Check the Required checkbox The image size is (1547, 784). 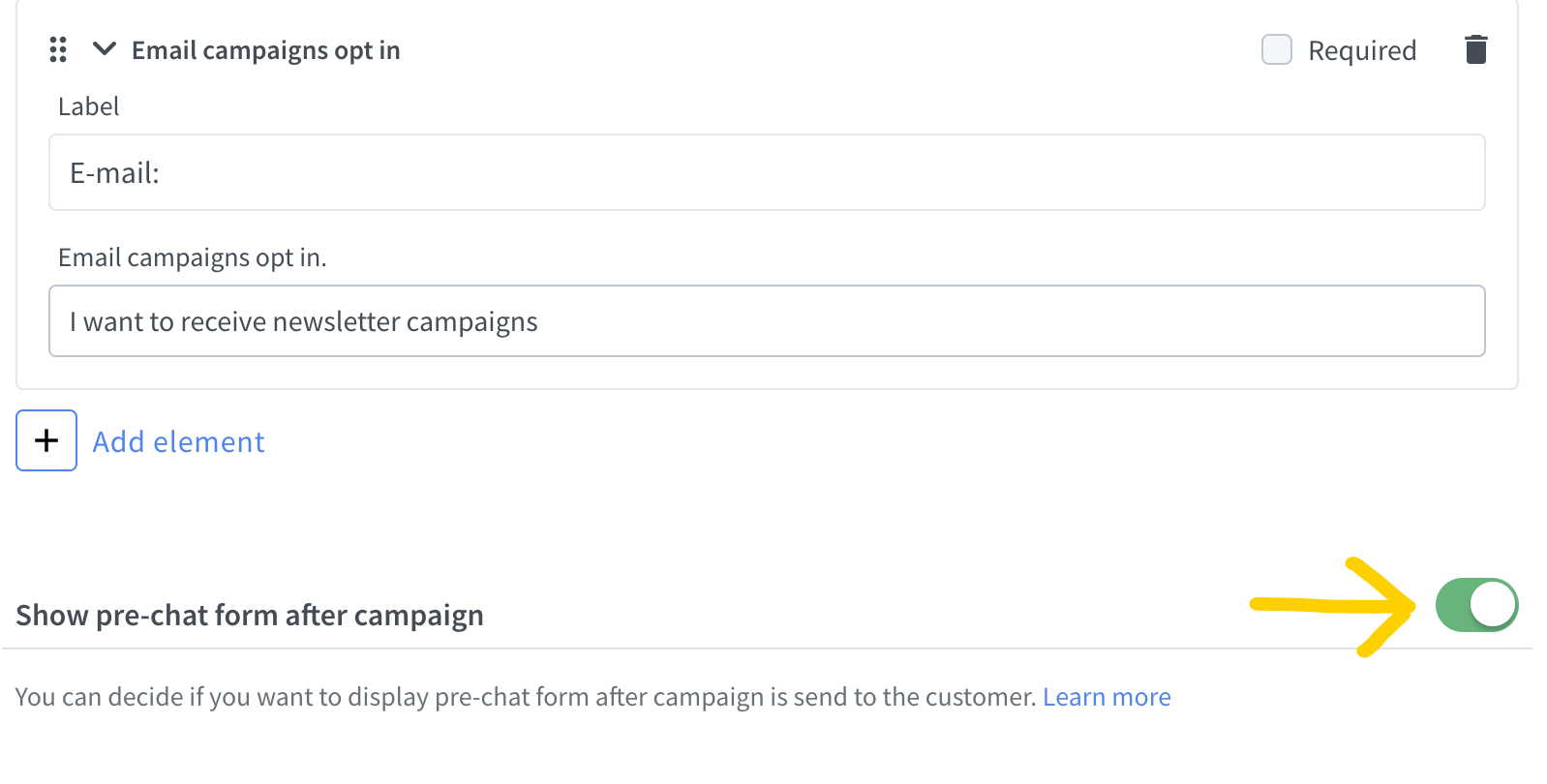1276,49
